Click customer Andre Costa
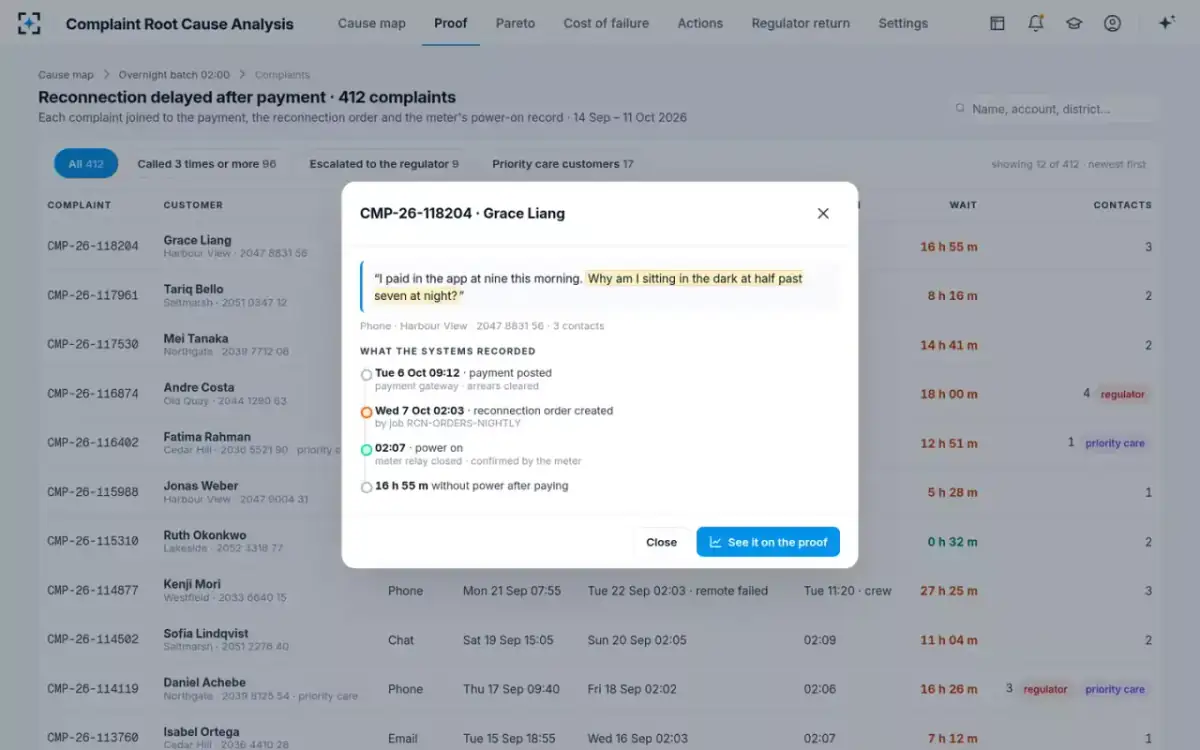Viewport: 1200px width, 750px height. click(199, 387)
